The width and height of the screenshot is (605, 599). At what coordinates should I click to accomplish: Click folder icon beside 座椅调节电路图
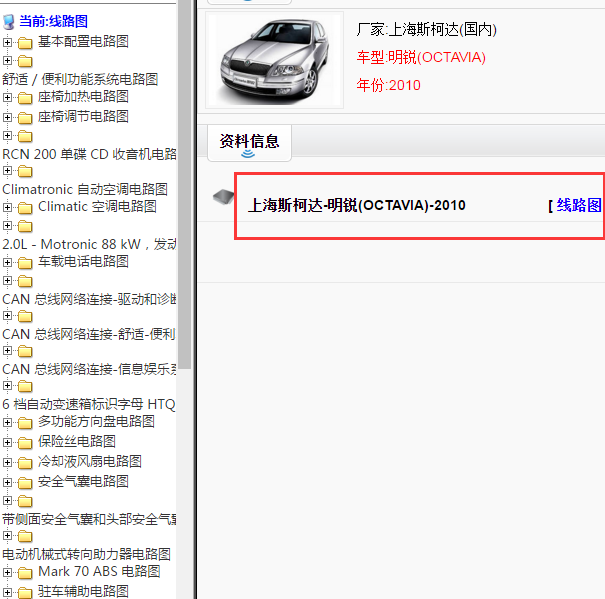(25, 118)
